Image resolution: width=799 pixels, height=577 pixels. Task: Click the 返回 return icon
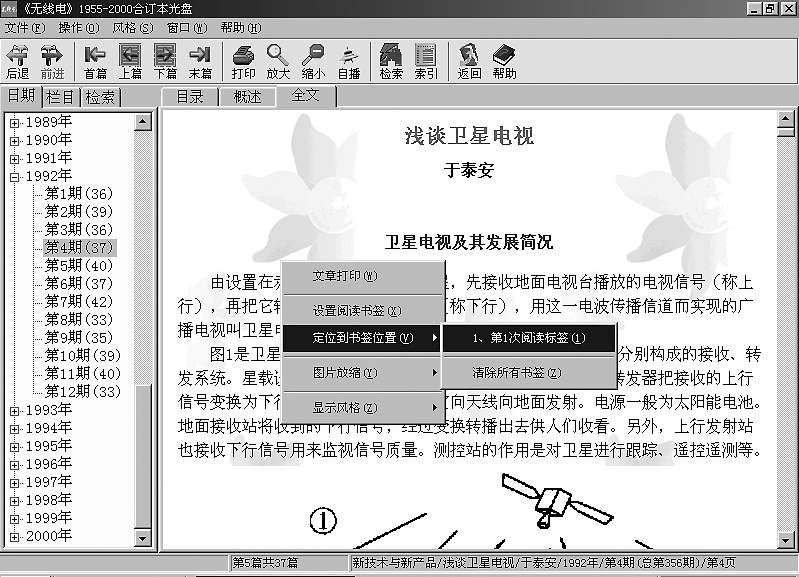pos(469,62)
